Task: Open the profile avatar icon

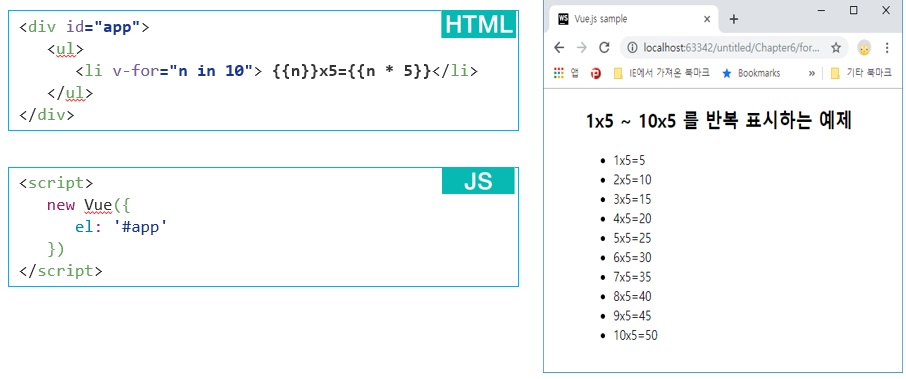Action: coord(864,48)
